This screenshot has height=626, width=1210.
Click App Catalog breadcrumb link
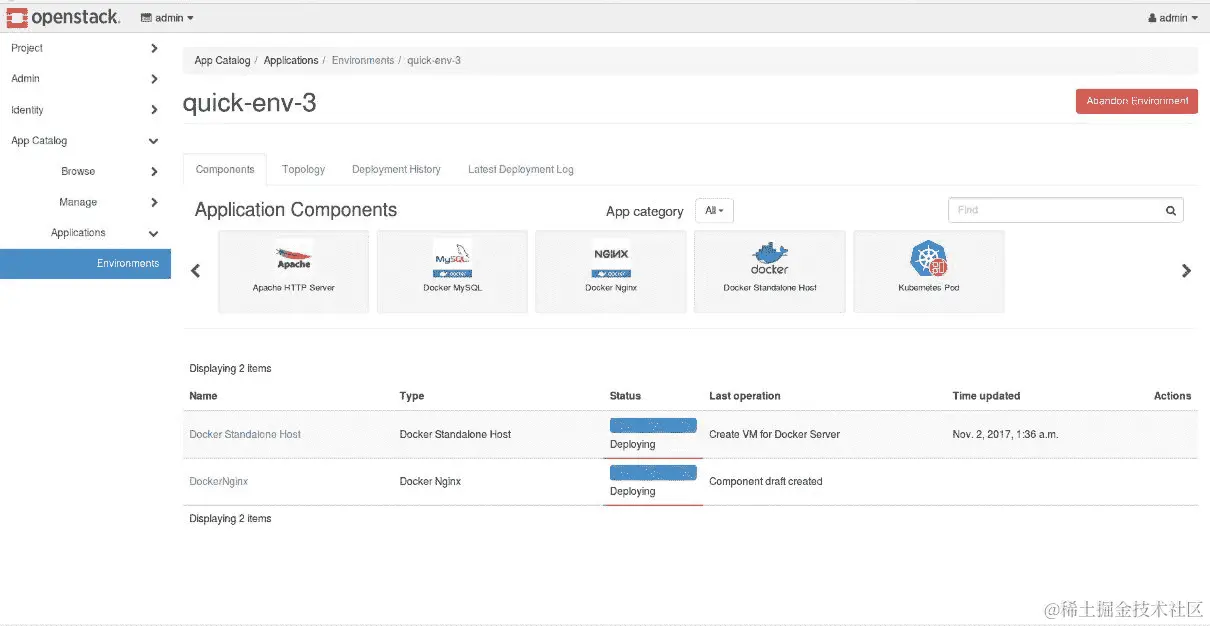pos(222,60)
